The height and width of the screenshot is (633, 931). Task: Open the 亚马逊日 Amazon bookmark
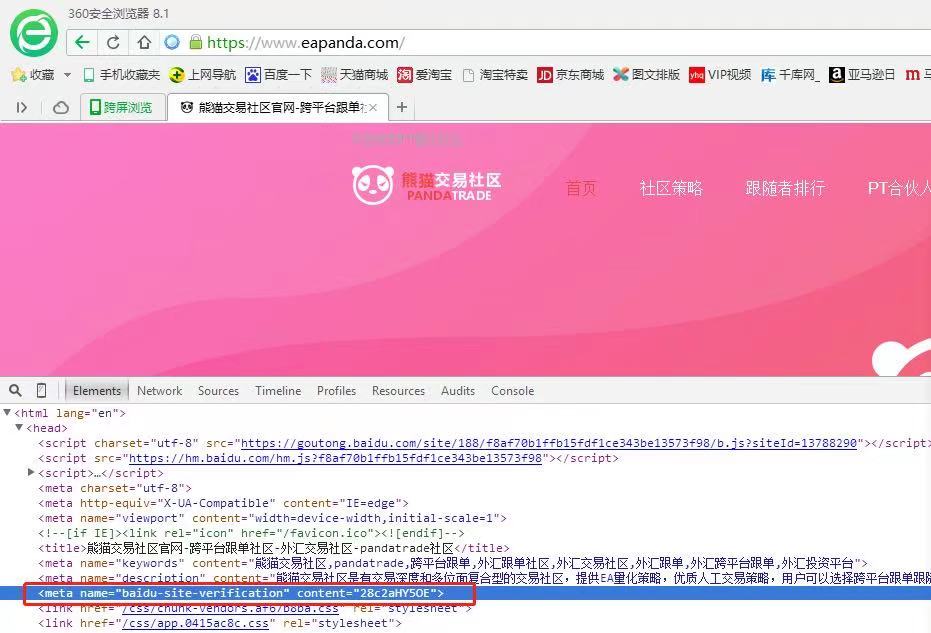point(862,75)
